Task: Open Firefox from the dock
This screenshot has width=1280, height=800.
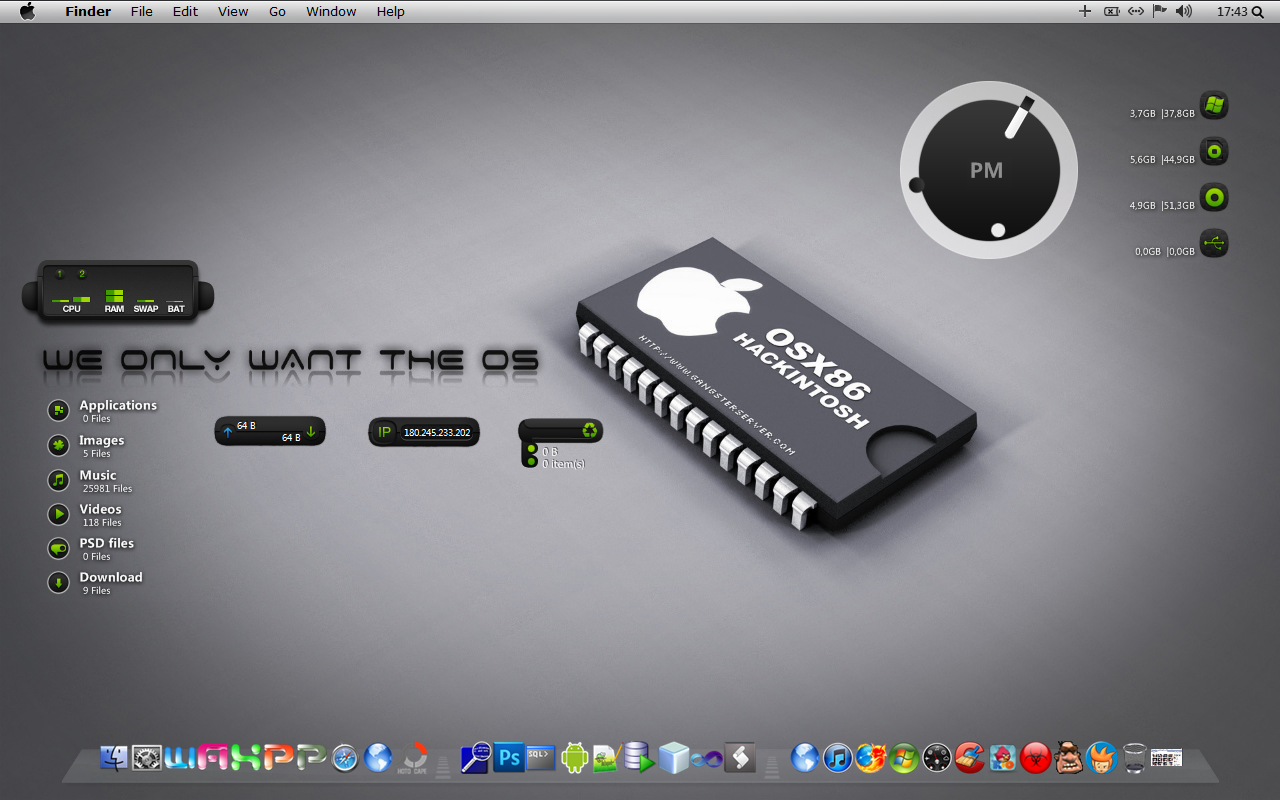Action: click(x=871, y=758)
